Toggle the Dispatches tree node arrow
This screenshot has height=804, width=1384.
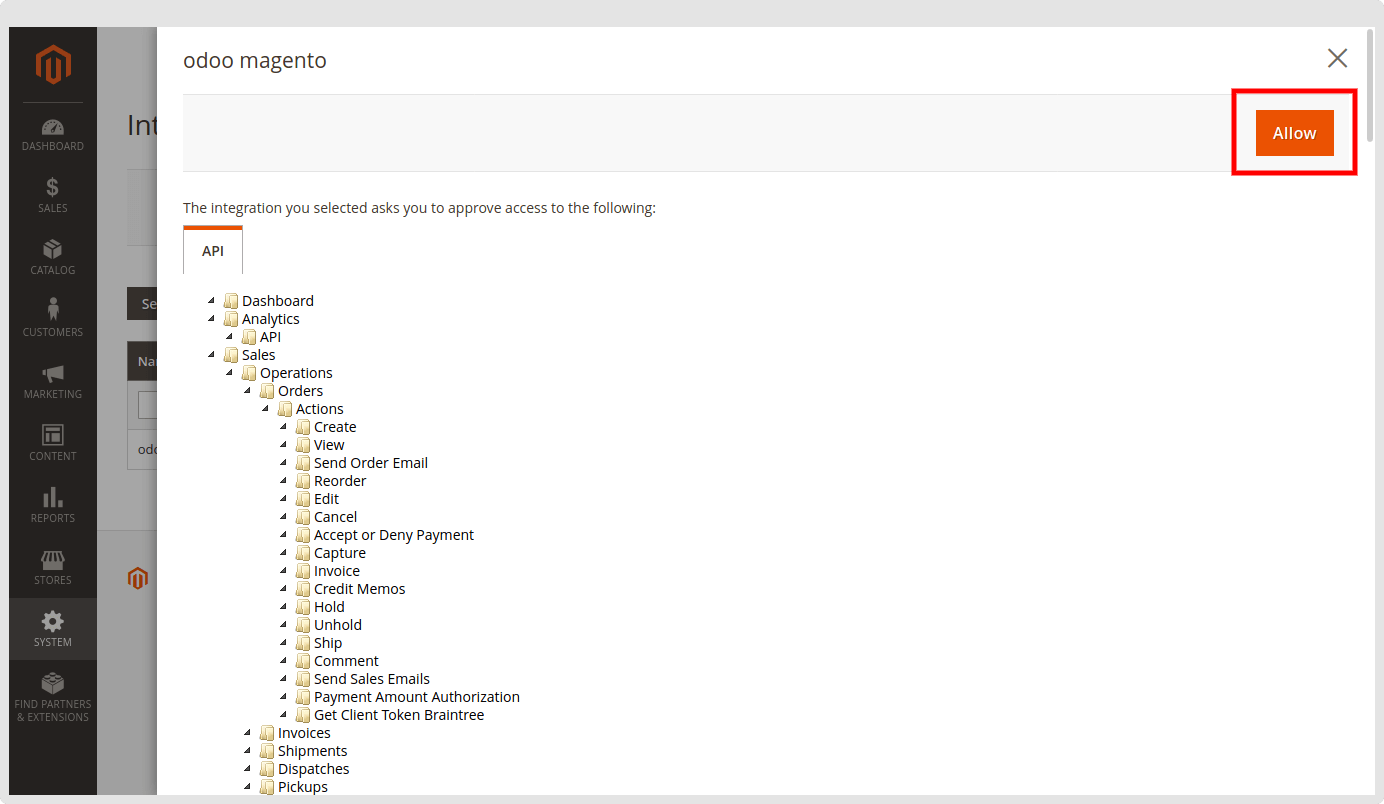pyautogui.click(x=248, y=769)
